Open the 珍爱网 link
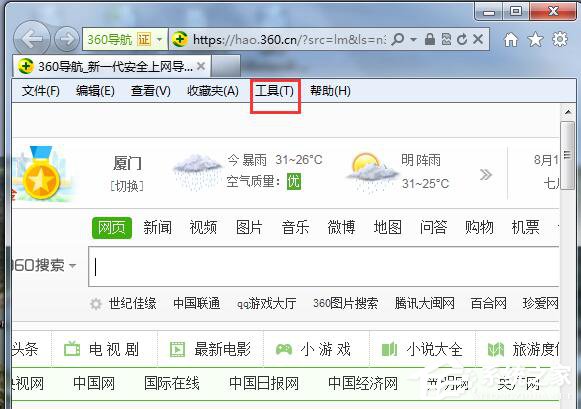581x409 pixels. [540, 304]
